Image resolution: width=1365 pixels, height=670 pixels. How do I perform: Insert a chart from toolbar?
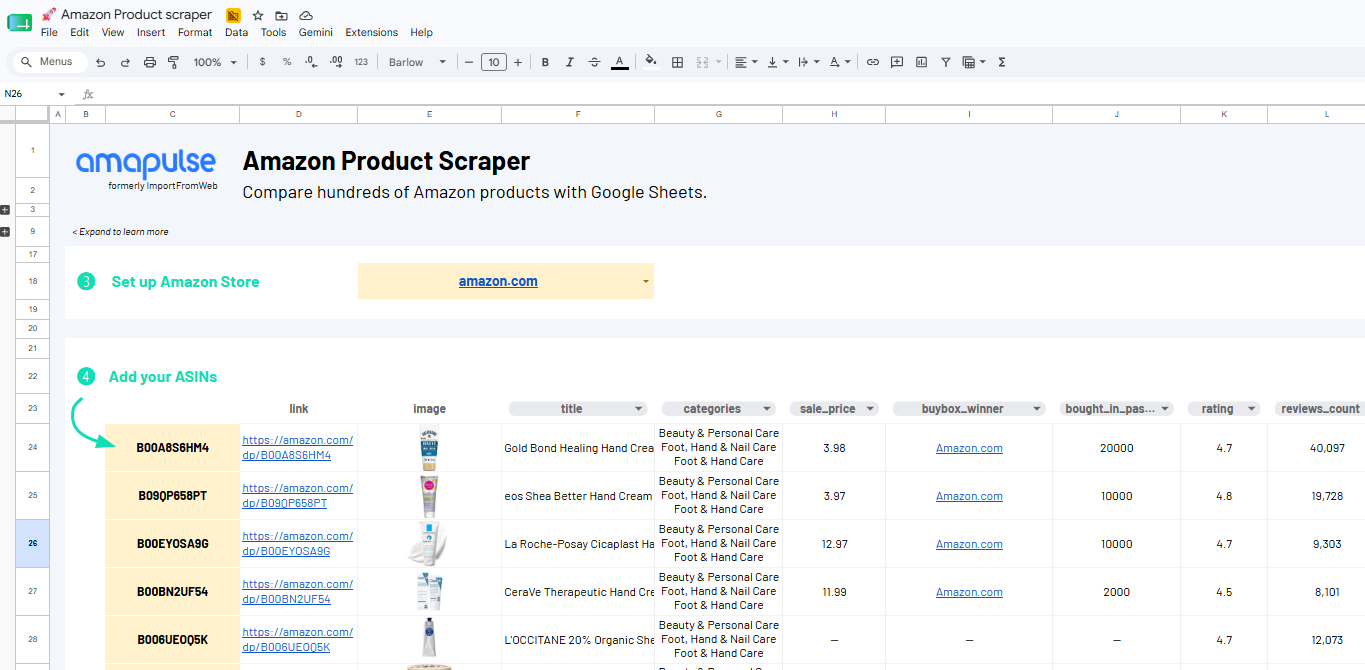921,62
